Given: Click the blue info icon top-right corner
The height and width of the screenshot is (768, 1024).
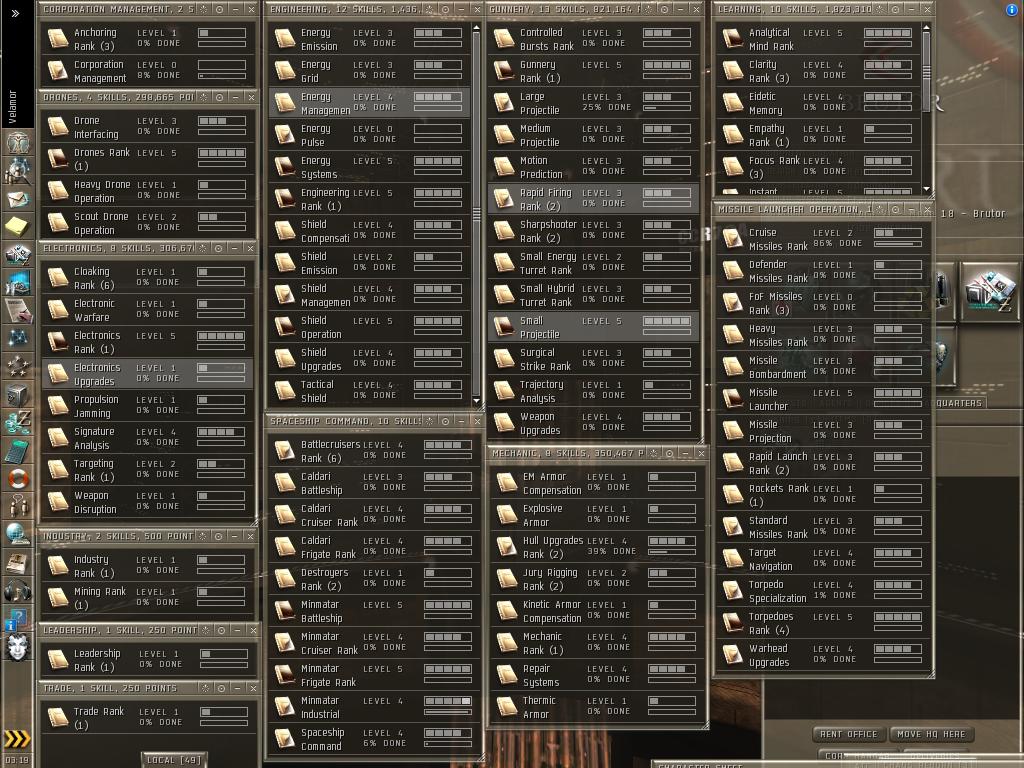Looking at the screenshot, I should tap(1012, 9).
